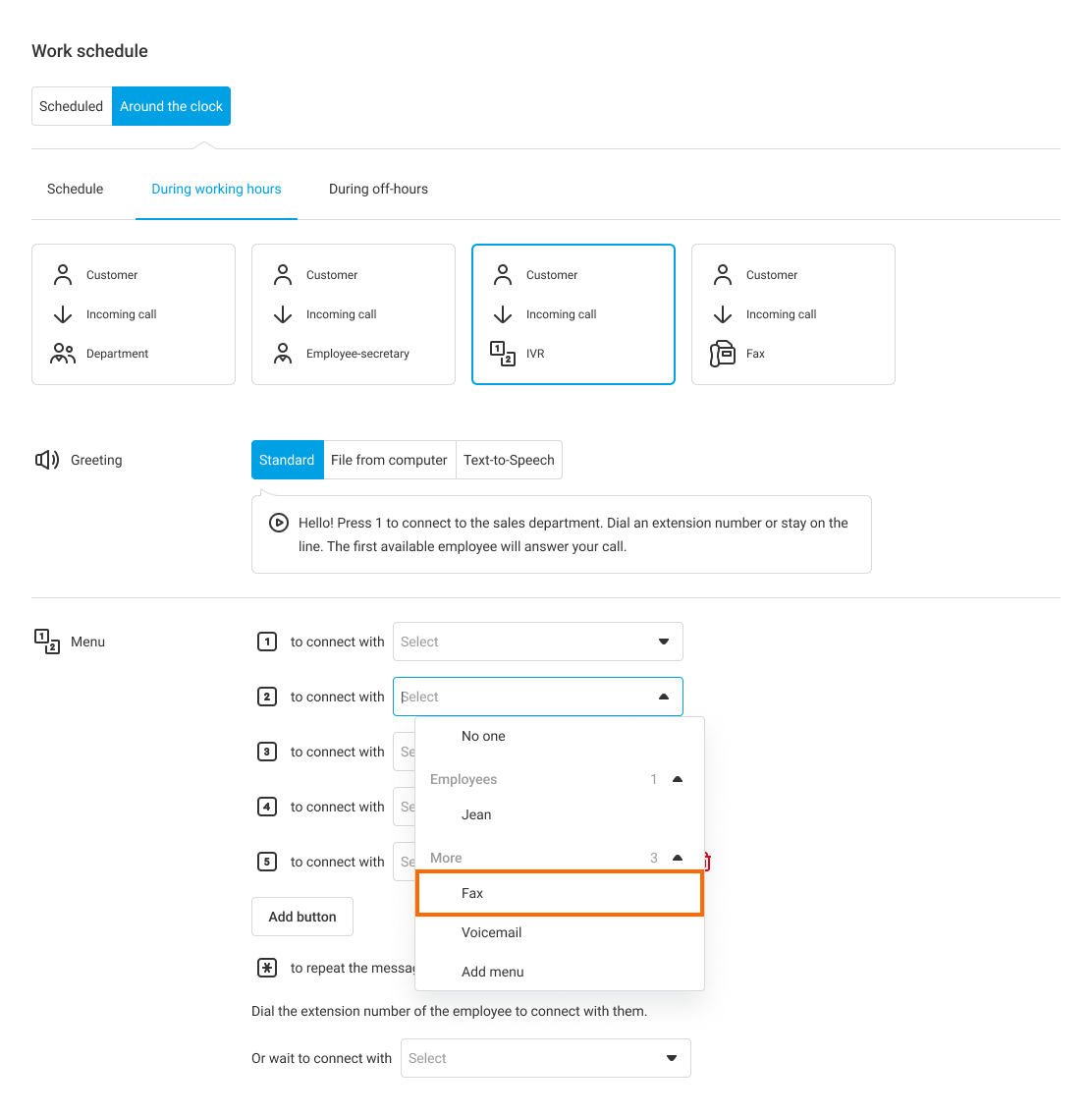Open the wait-to-connect Select dropdown
Screen dimensions: 1092x1117
click(545, 1058)
